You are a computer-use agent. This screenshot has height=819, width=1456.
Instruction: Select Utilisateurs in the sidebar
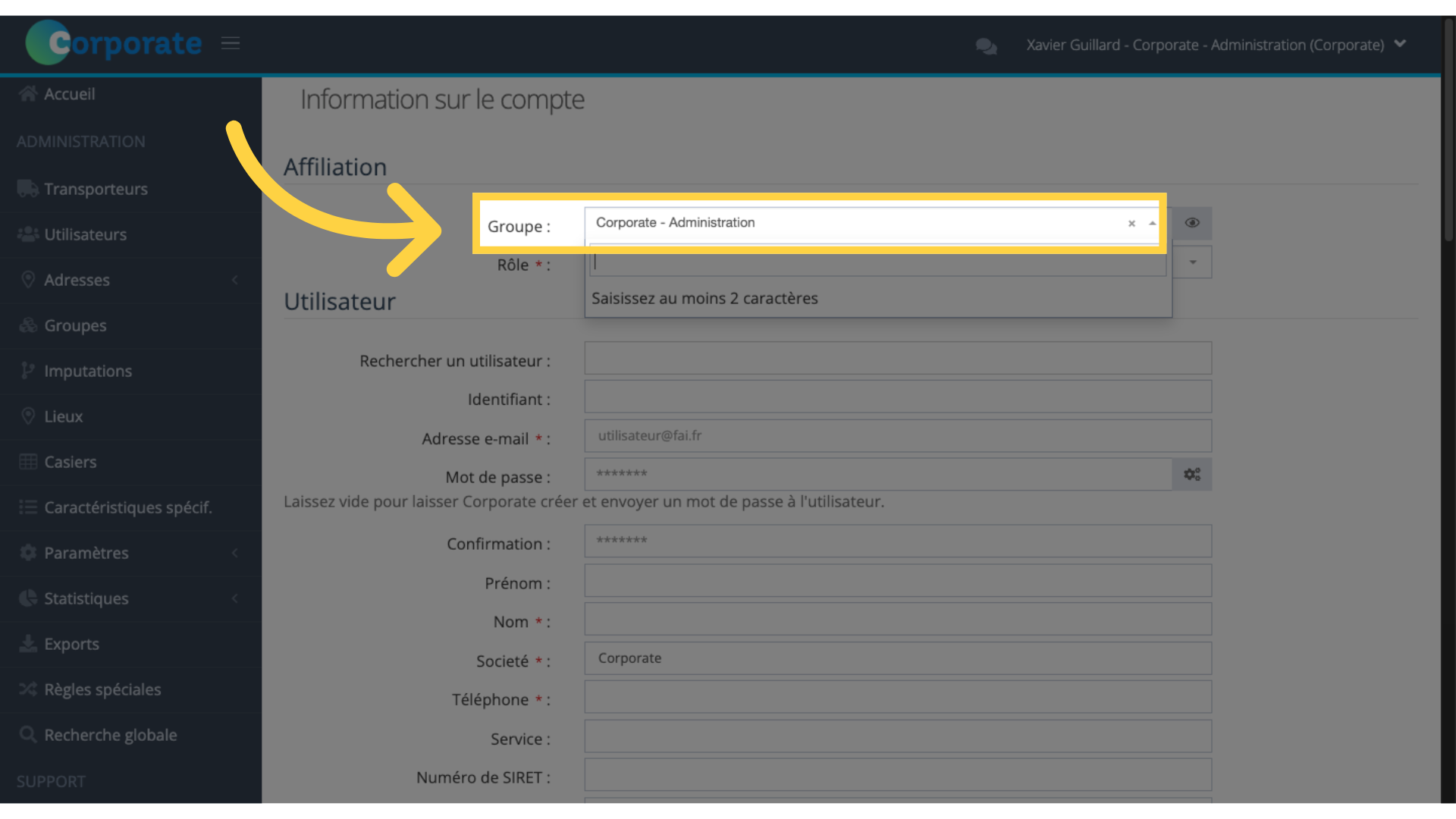[86, 234]
